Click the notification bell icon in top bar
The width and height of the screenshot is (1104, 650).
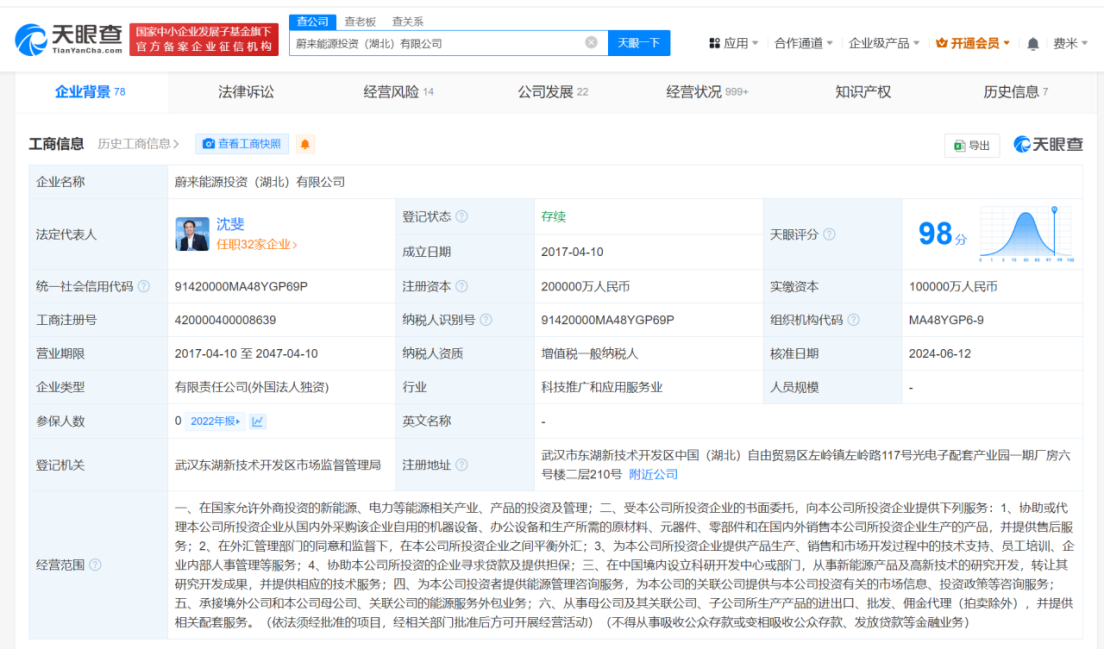pos(1032,44)
